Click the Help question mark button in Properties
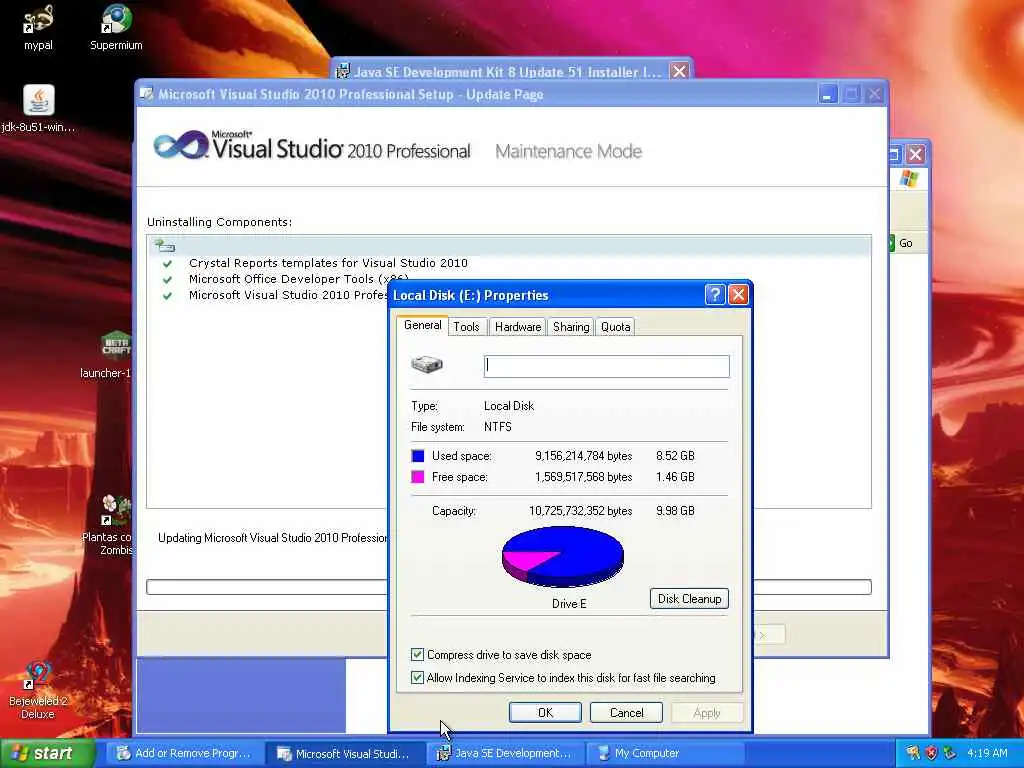This screenshot has width=1024, height=768. point(715,295)
